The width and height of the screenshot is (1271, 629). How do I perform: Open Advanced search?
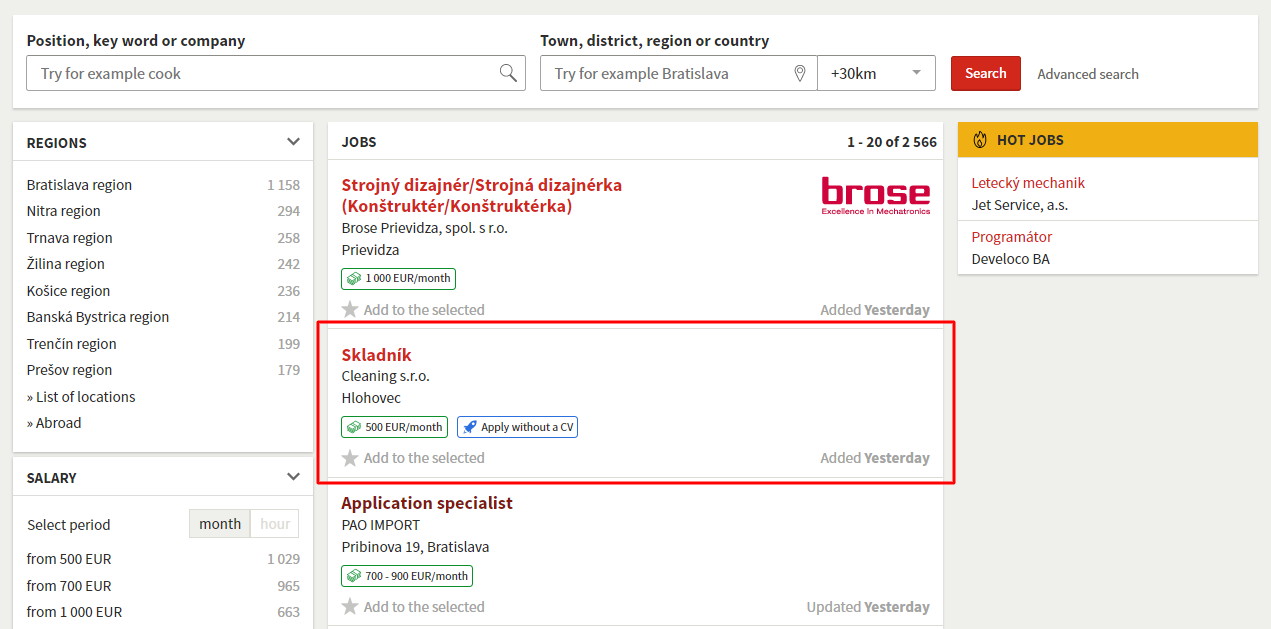point(1088,74)
